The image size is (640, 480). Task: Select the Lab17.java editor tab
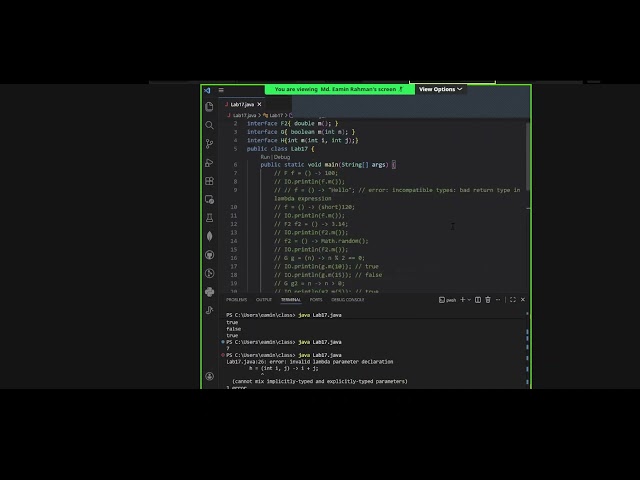click(242, 104)
